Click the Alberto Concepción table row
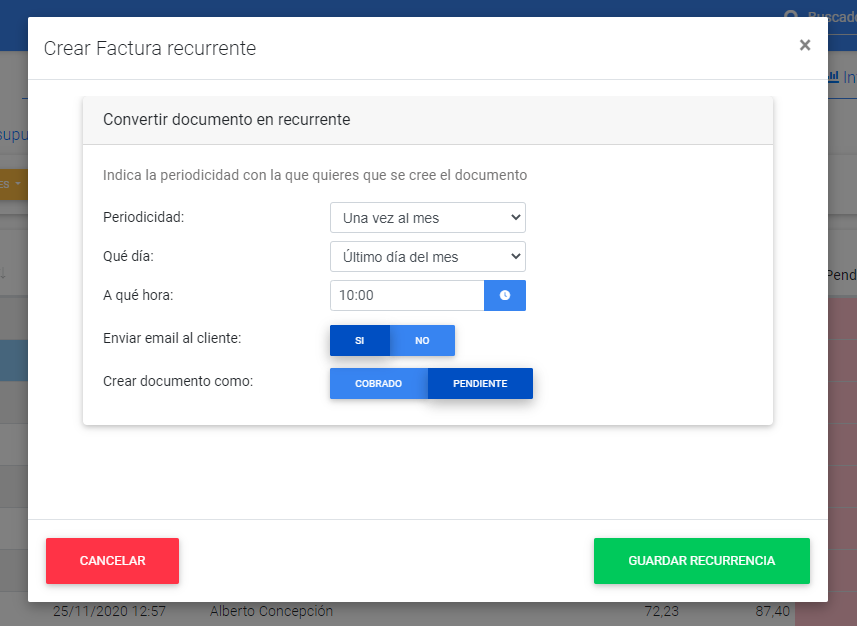The height and width of the screenshot is (626, 857). [x=271, y=611]
